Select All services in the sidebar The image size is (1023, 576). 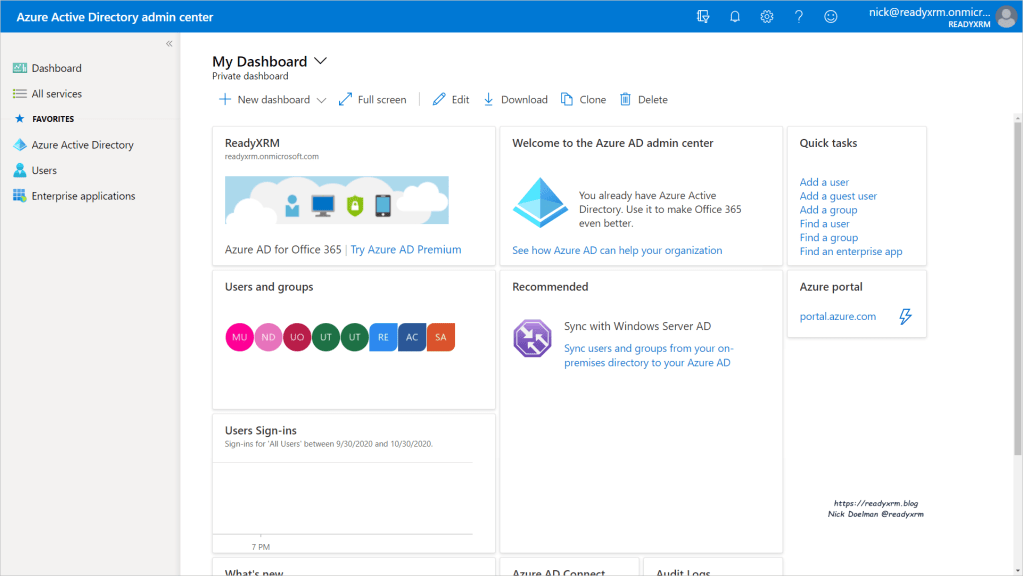click(x=56, y=94)
